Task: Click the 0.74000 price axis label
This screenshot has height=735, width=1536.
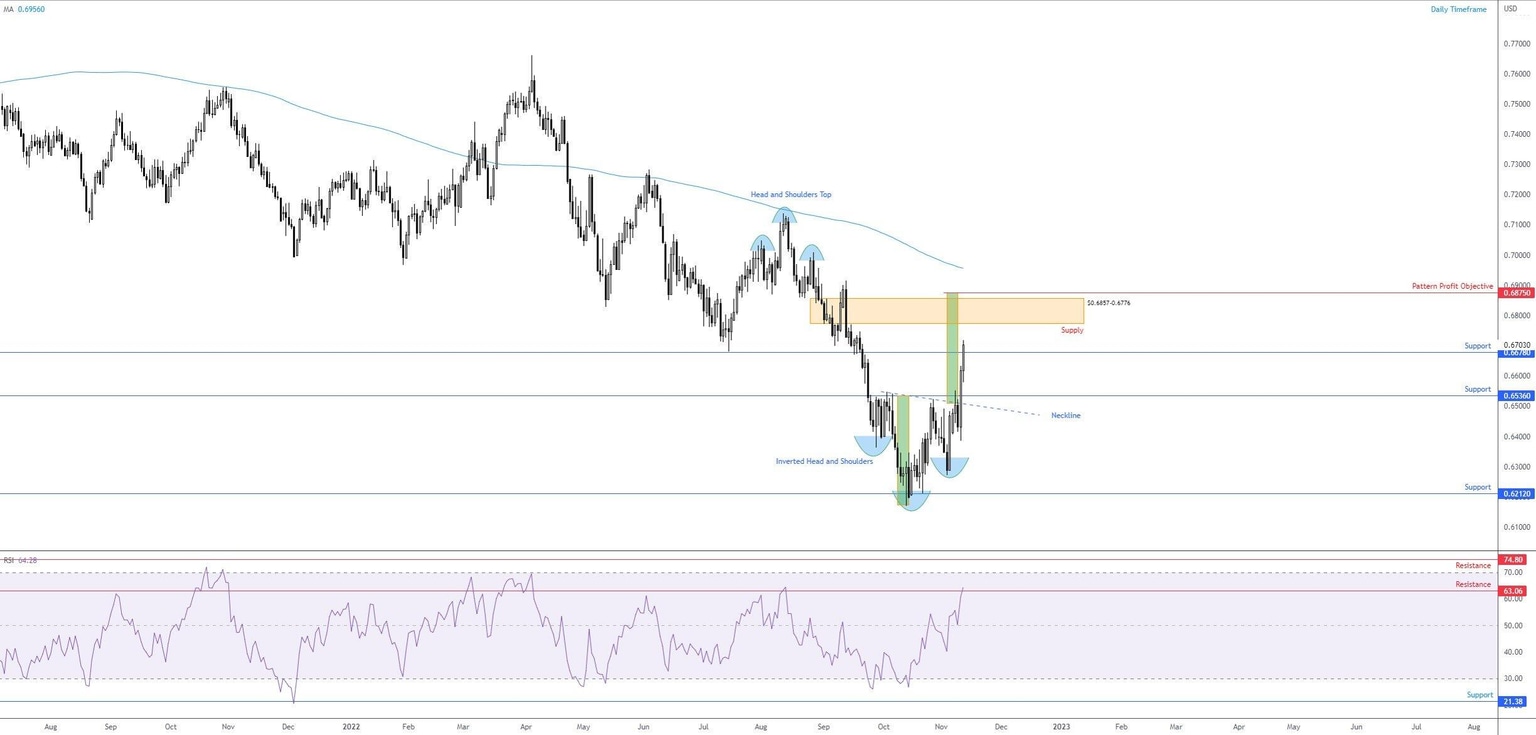Action: (1518, 134)
